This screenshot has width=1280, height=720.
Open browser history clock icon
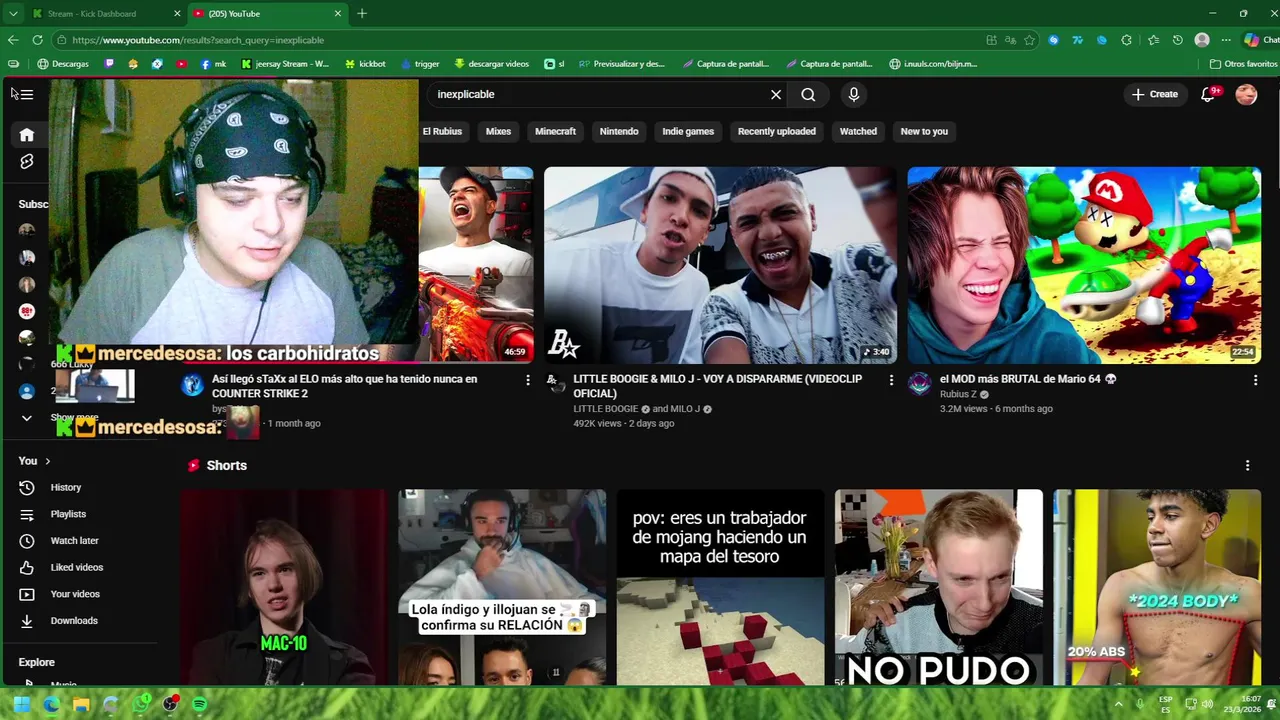[1178, 40]
